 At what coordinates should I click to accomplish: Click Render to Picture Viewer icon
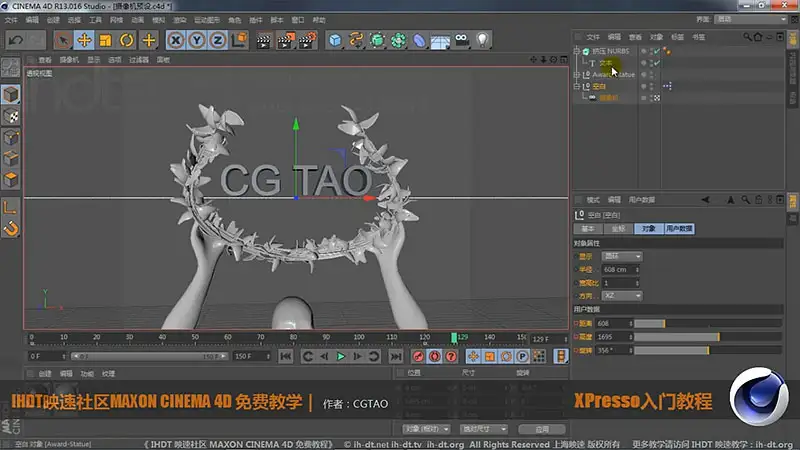(286, 40)
